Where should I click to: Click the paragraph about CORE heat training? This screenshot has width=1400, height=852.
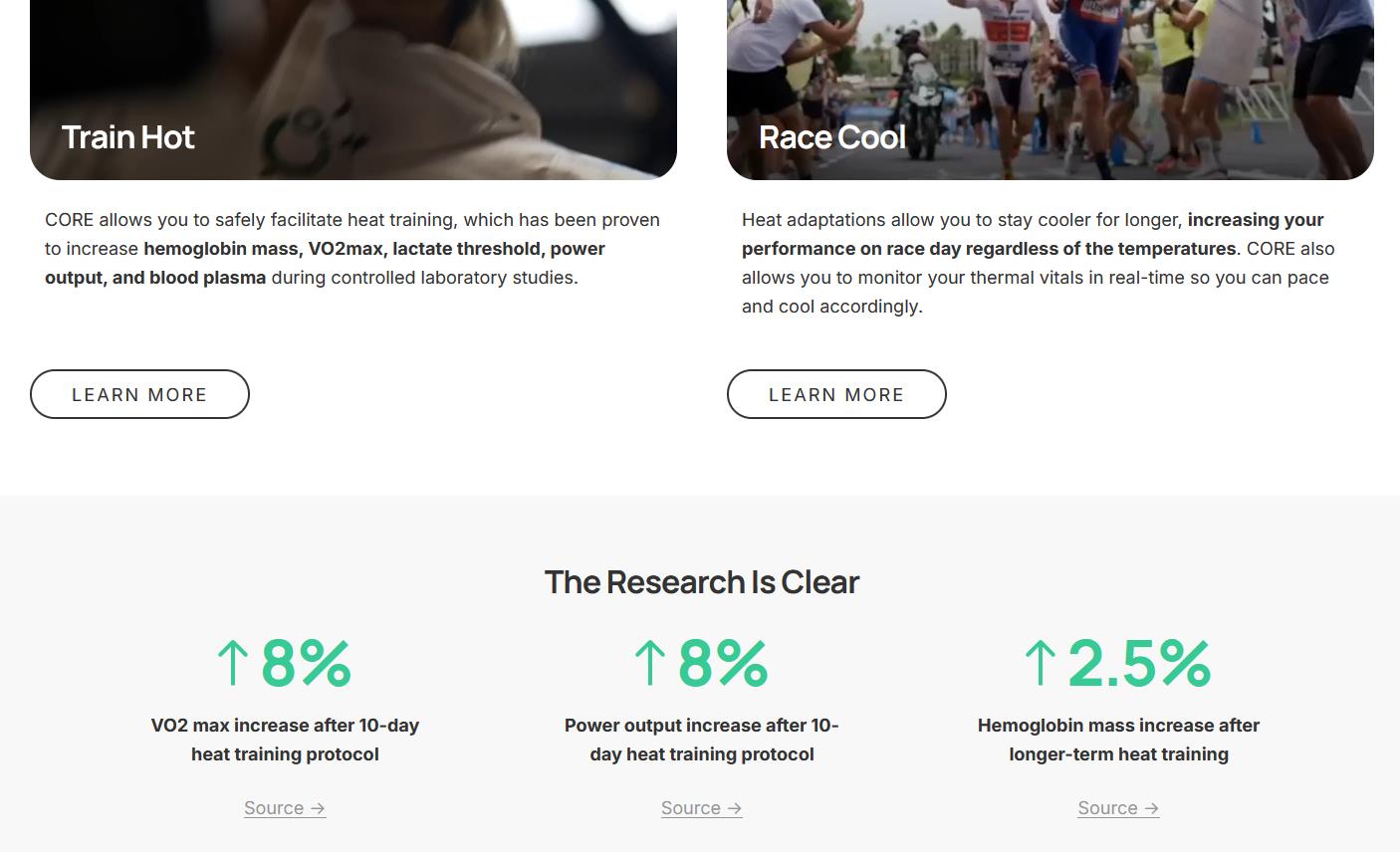(x=352, y=249)
